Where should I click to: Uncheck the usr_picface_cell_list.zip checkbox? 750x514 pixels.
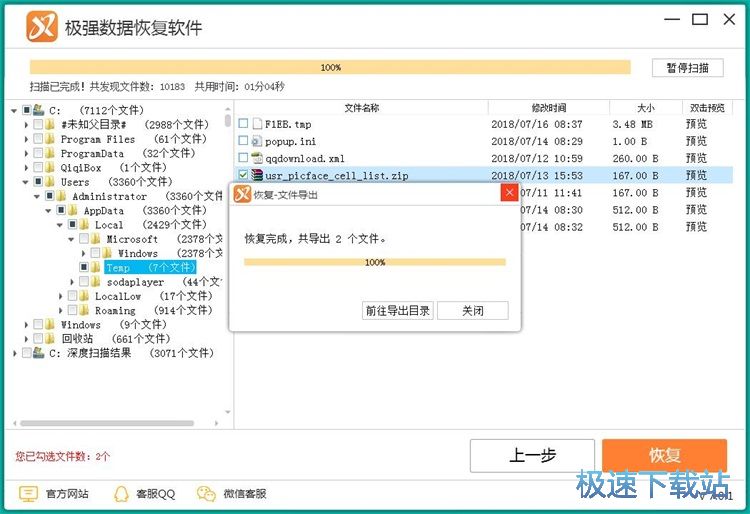pos(243,175)
